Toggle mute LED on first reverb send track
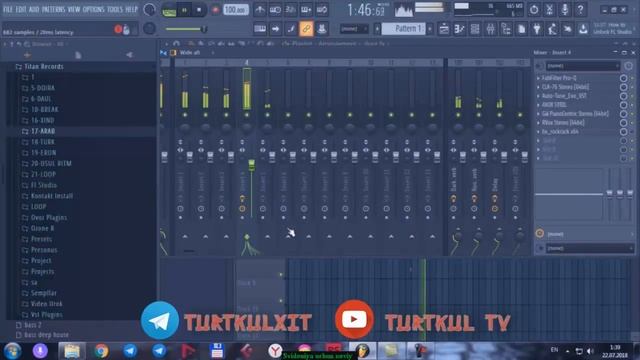 [458, 115]
